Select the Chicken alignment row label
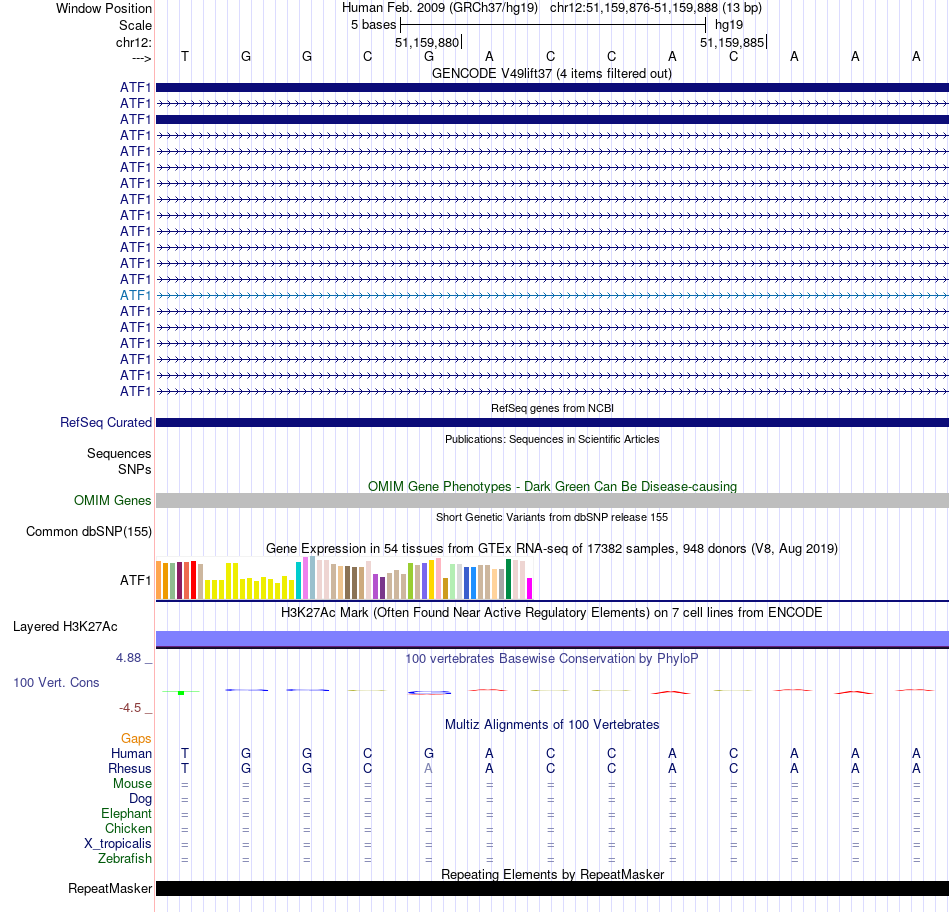The width and height of the screenshot is (950, 912). click(128, 828)
